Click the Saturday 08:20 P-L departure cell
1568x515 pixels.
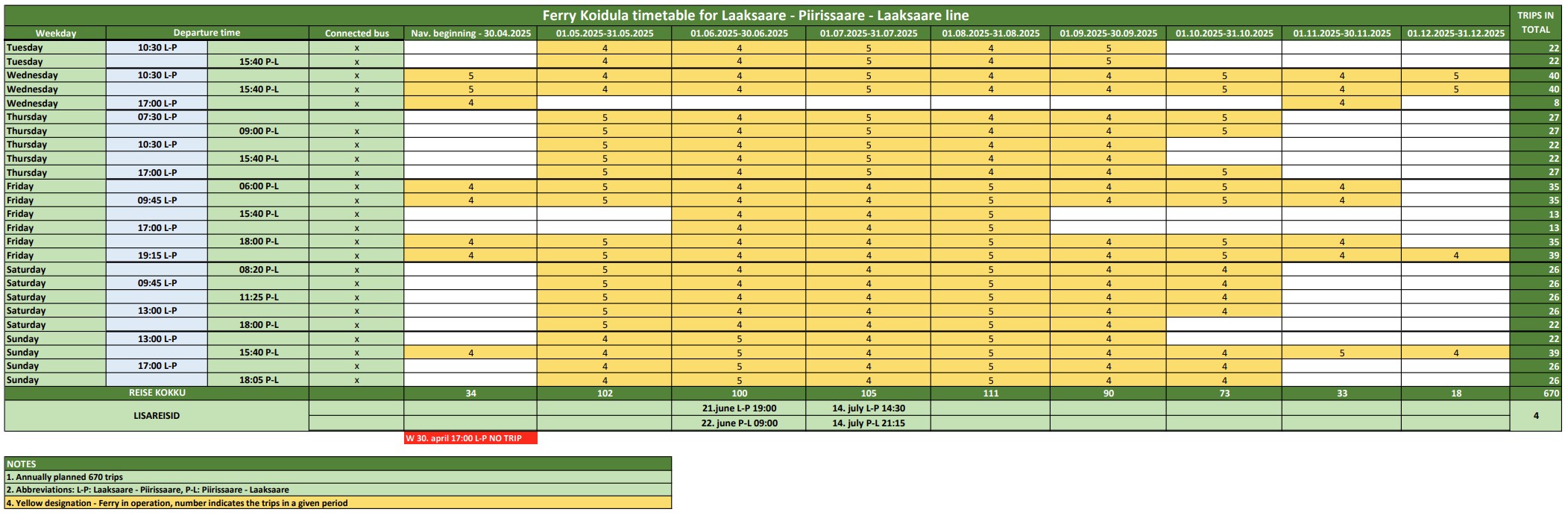(258, 270)
